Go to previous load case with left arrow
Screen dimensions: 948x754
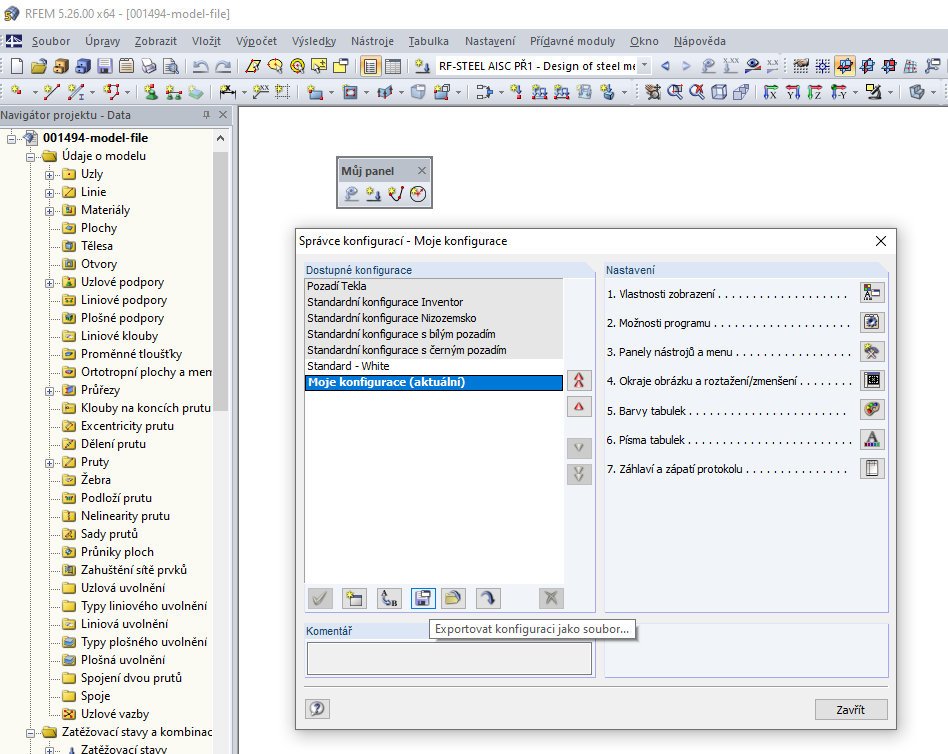click(665, 66)
